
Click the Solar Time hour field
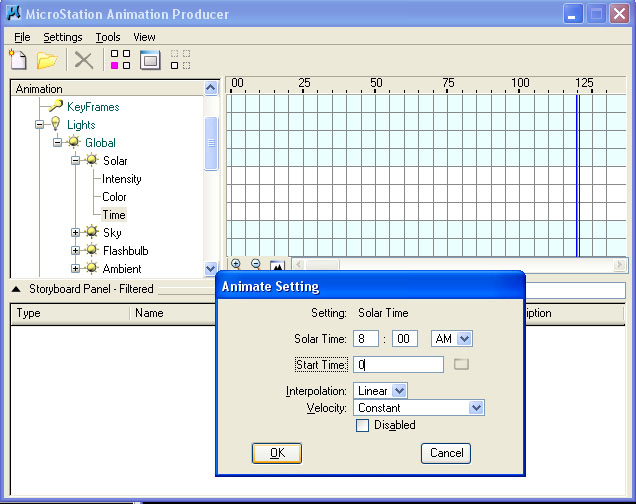[366, 339]
